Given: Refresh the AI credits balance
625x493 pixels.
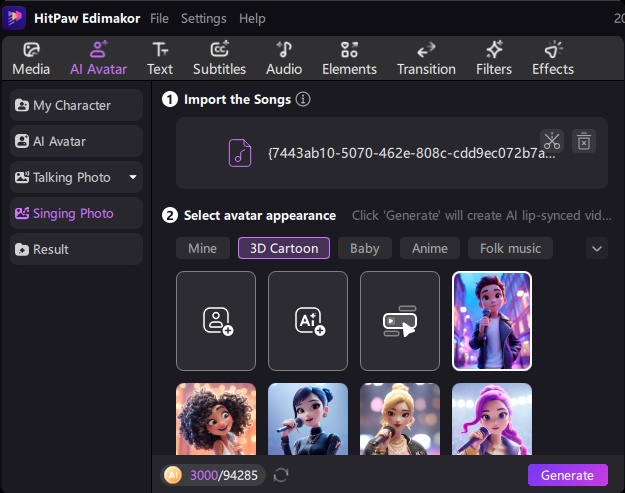Looking at the screenshot, I should point(281,475).
